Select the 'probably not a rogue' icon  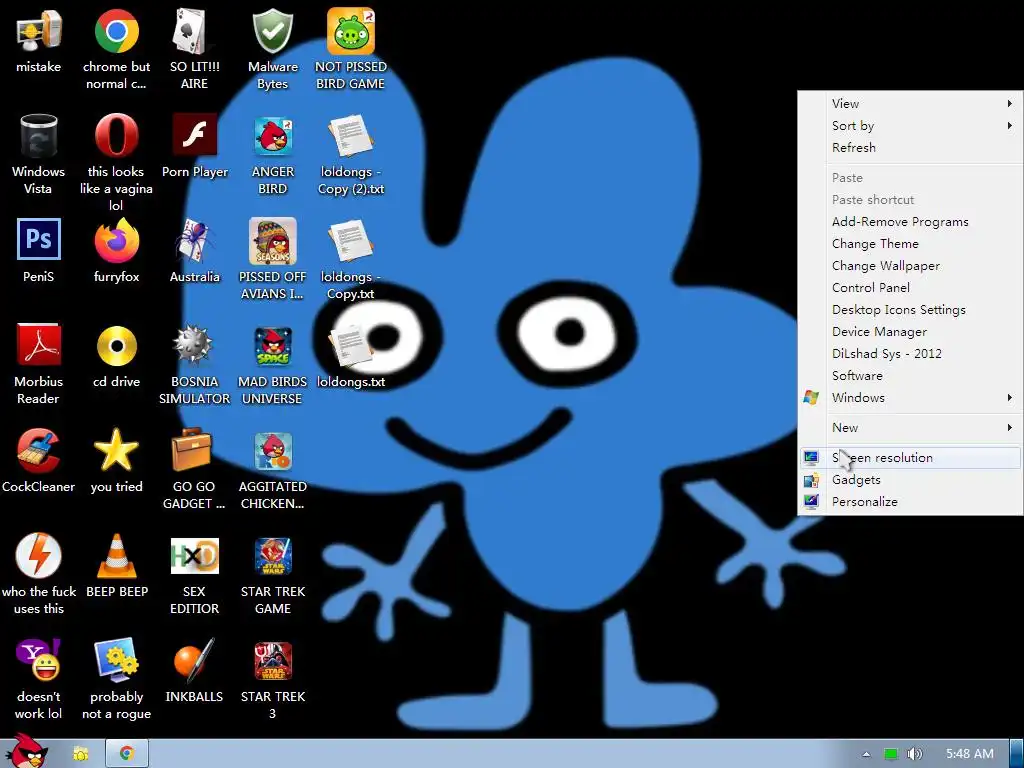[116, 660]
